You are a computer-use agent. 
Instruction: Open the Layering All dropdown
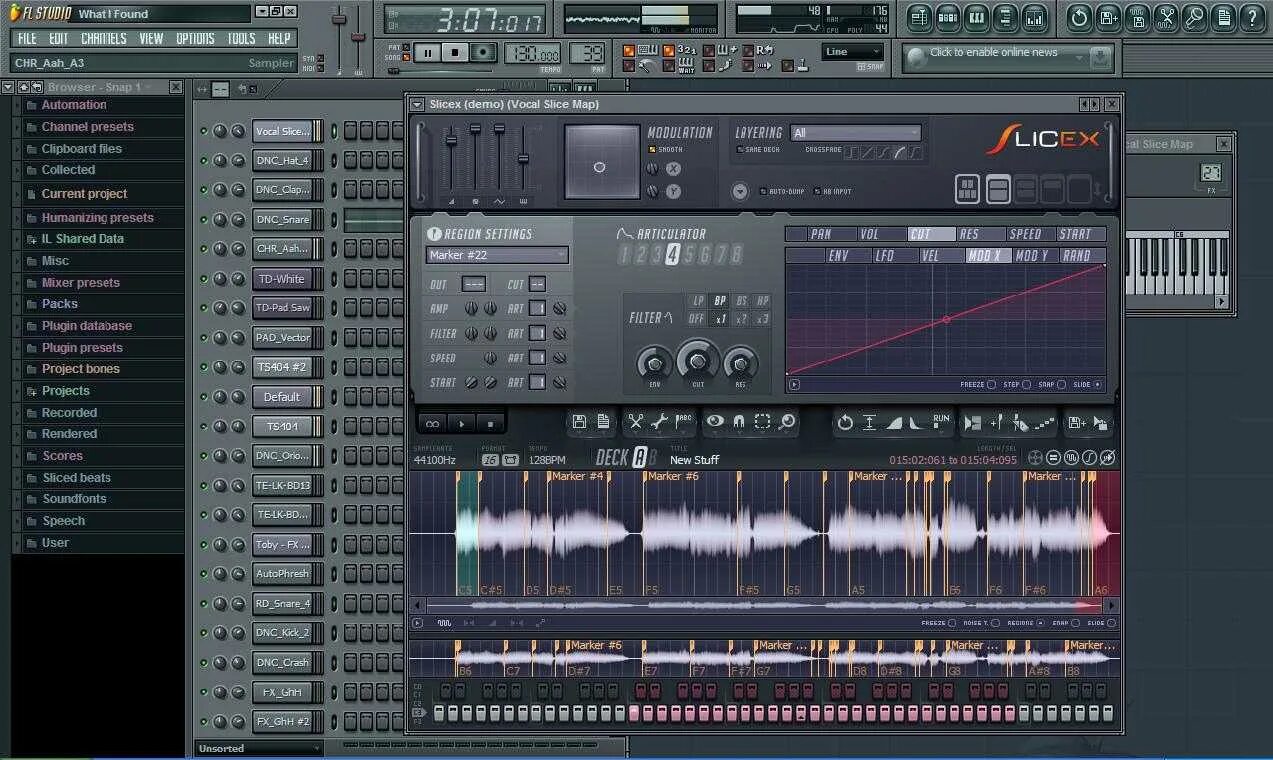[x=855, y=133]
